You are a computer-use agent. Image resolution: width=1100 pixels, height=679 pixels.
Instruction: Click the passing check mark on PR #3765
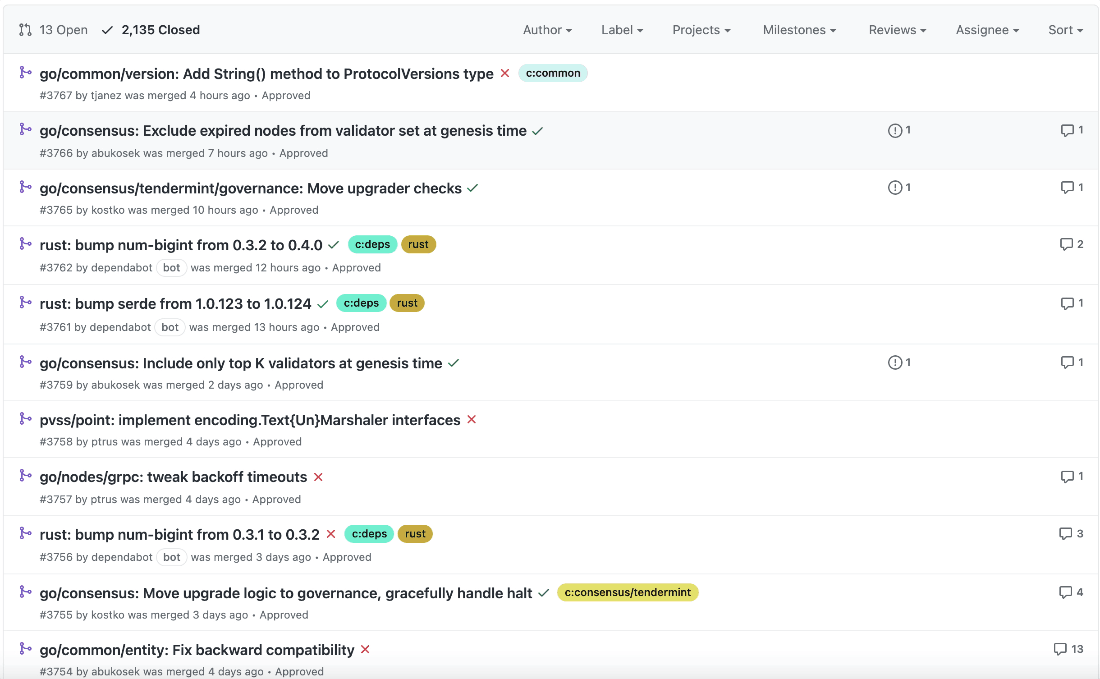(x=472, y=189)
